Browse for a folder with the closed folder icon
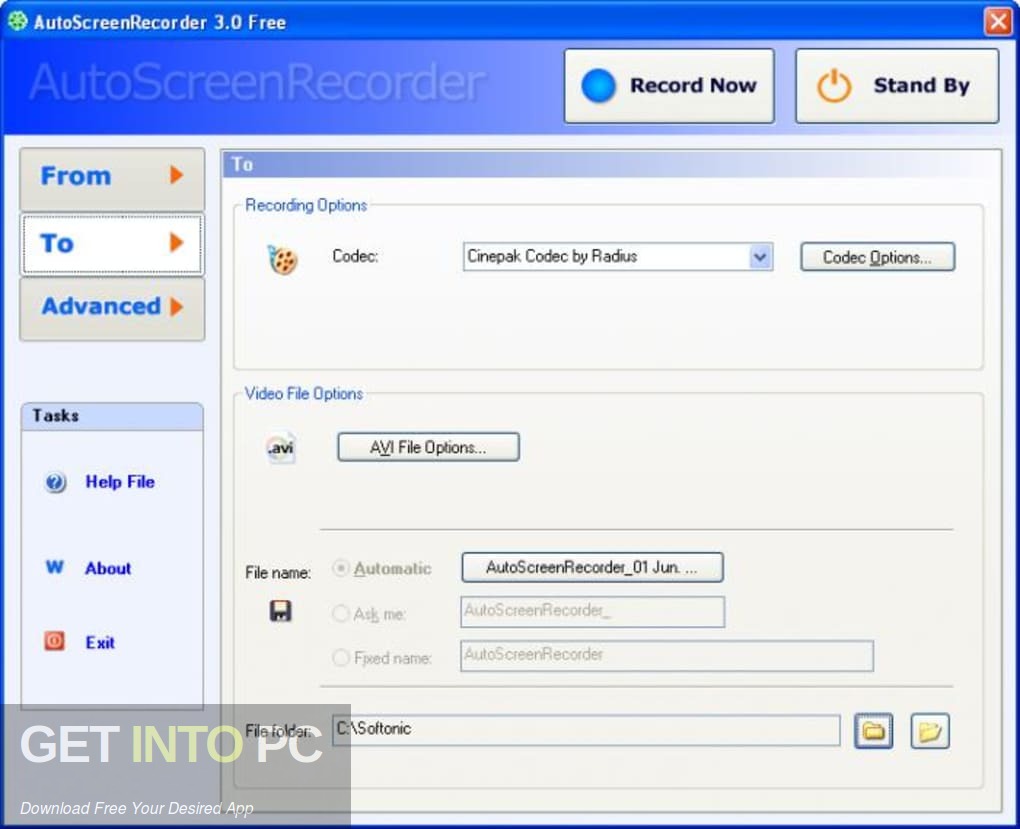Image resolution: width=1020 pixels, height=829 pixels. click(873, 731)
